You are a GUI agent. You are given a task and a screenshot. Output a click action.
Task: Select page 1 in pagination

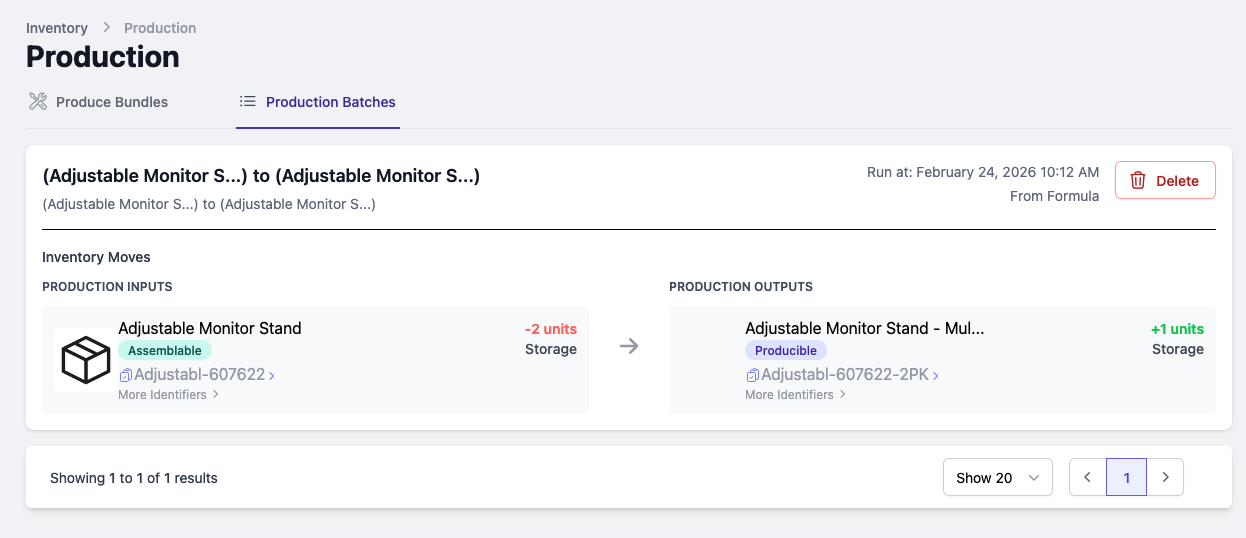pos(1126,478)
